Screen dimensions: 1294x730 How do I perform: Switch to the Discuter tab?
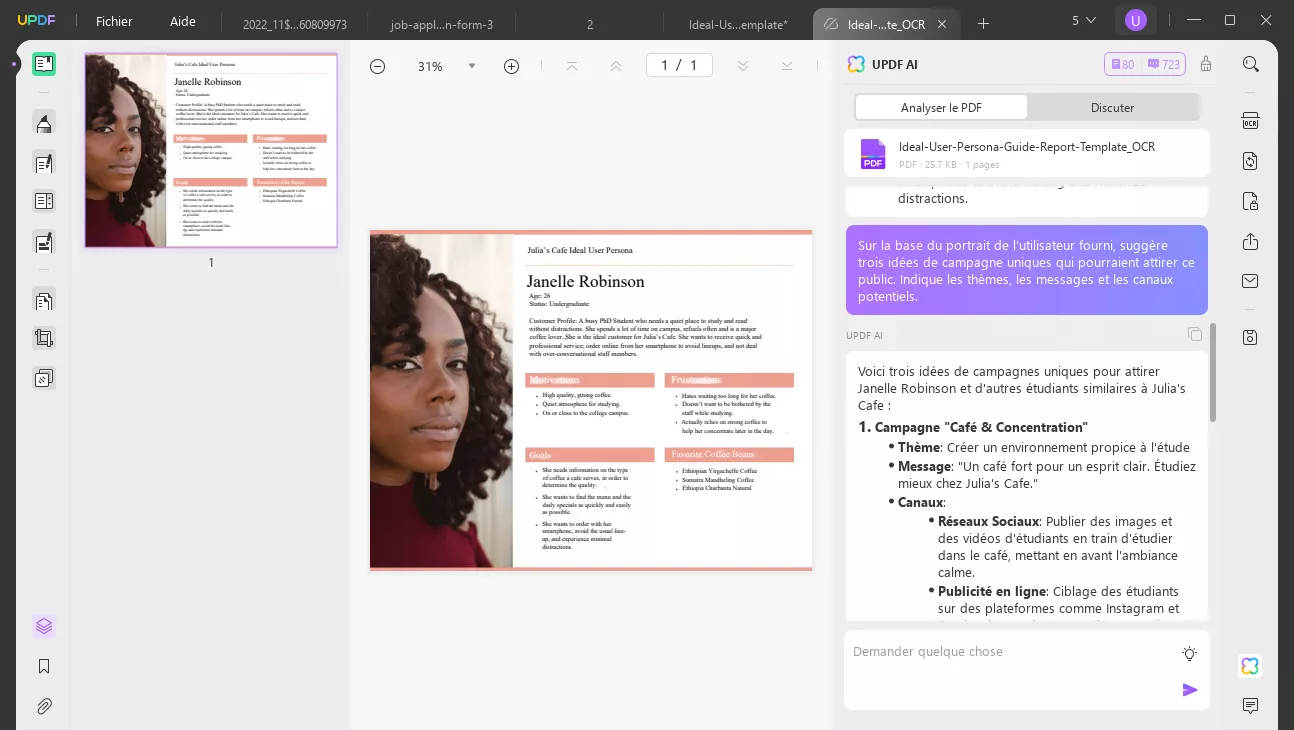click(x=1112, y=107)
